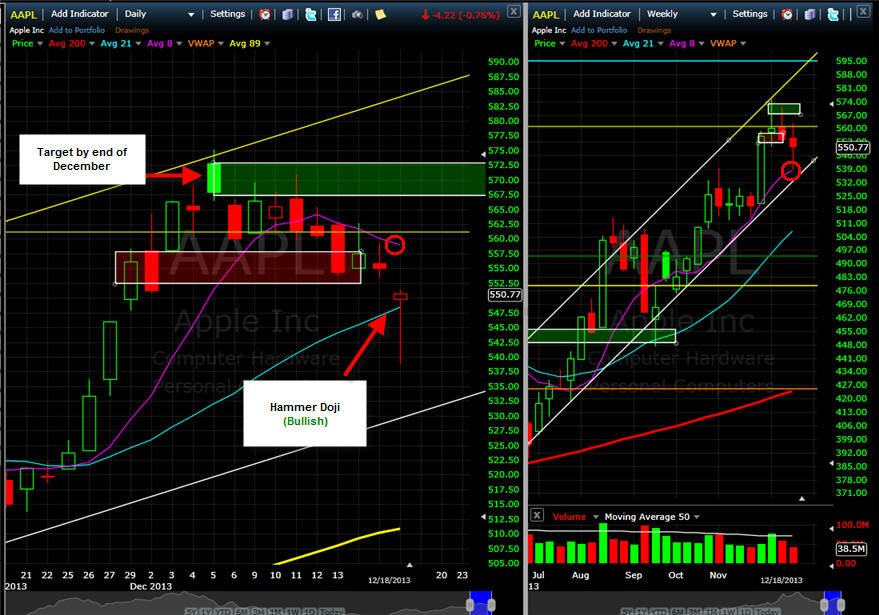Select 5Y range under Daily chart
This screenshot has height=615, width=879.
point(192,611)
